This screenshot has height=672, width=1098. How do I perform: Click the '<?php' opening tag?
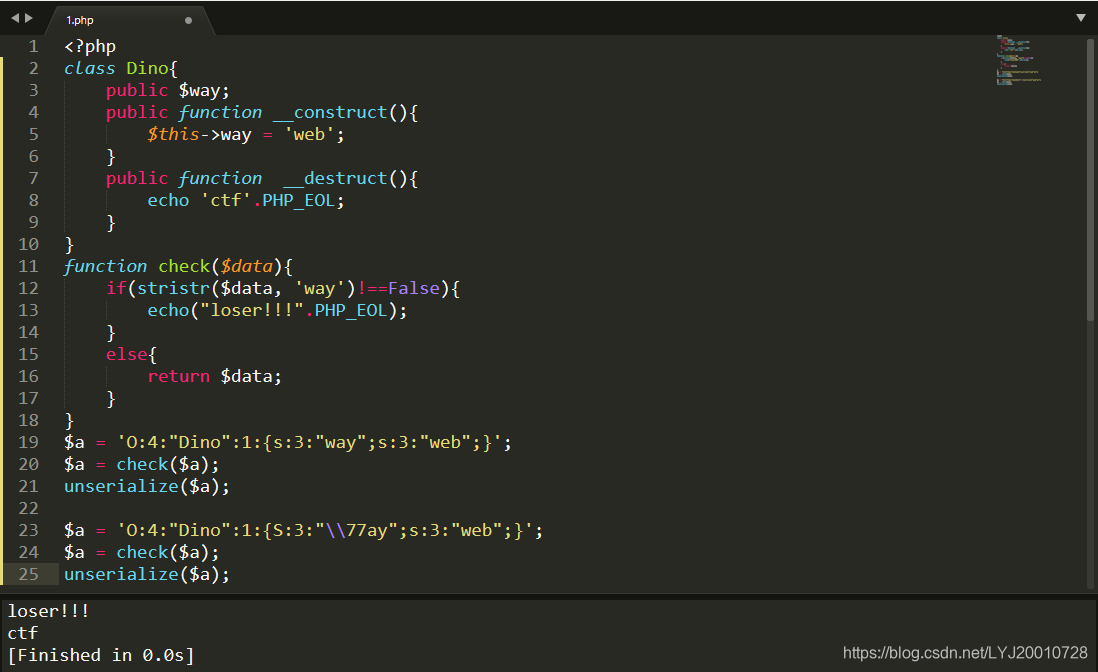coord(90,47)
